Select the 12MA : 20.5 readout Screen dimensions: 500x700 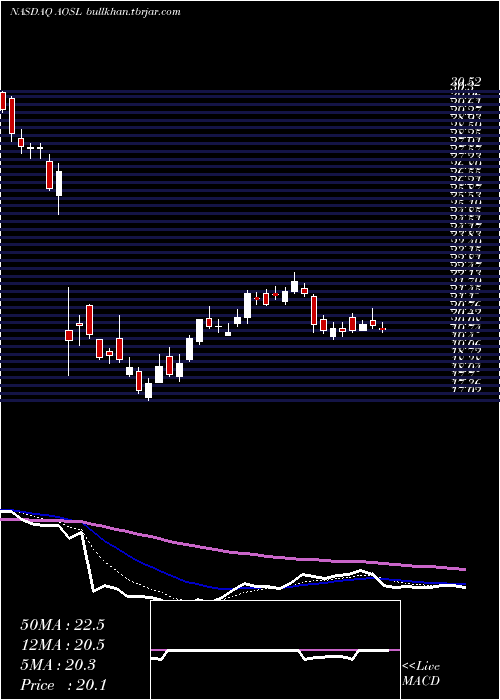pyautogui.click(x=62, y=645)
